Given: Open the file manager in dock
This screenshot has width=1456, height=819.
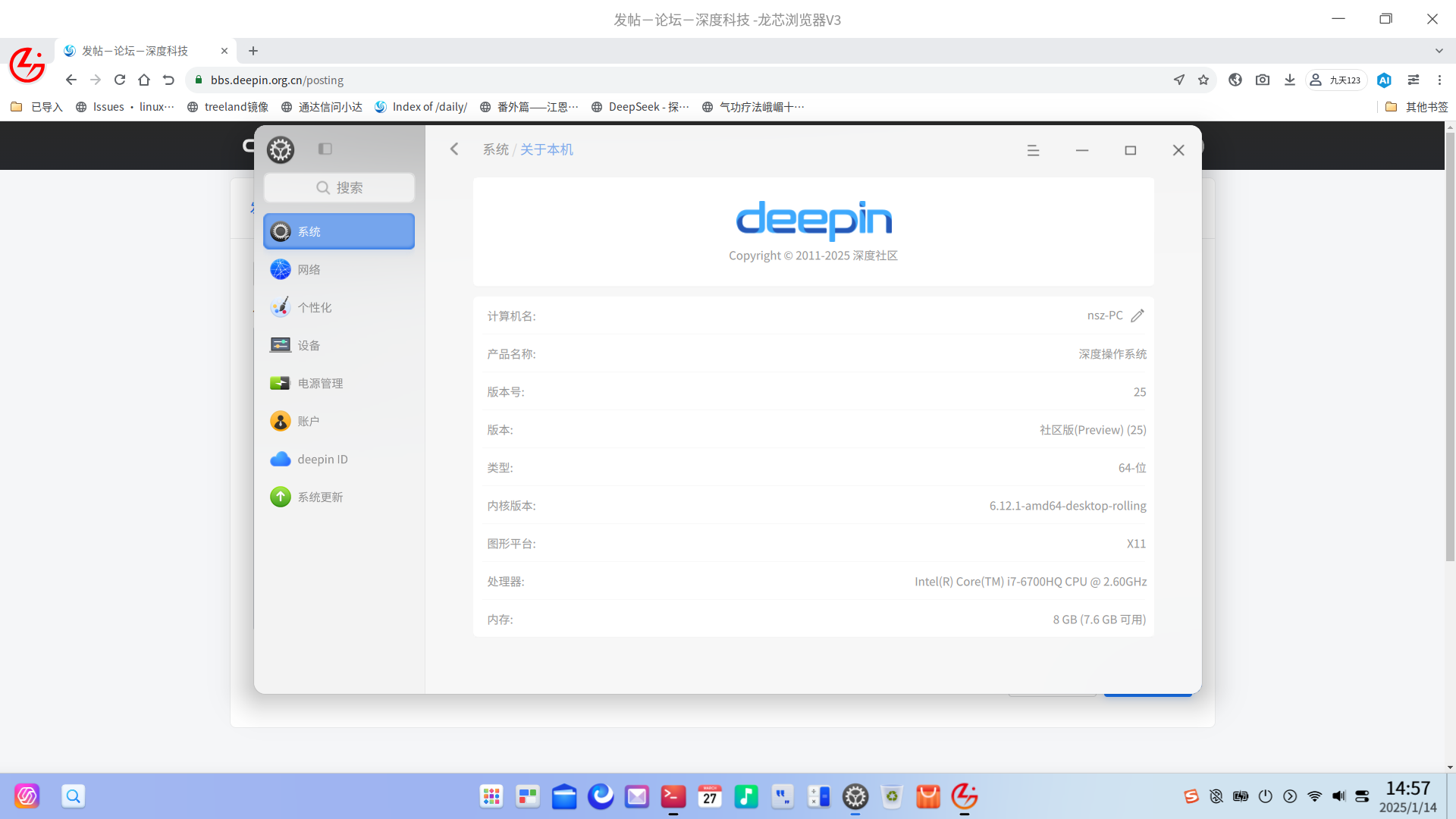Looking at the screenshot, I should [x=564, y=796].
